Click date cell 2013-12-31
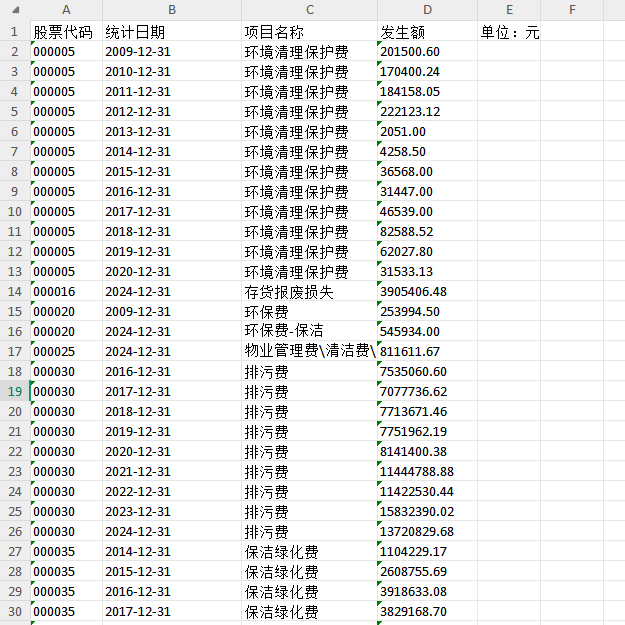Viewport: 625px width, 625px height. (172, 131)
